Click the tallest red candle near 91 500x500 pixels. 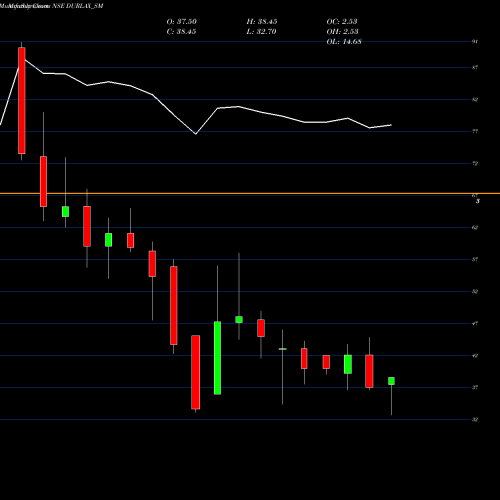[22, 100]
